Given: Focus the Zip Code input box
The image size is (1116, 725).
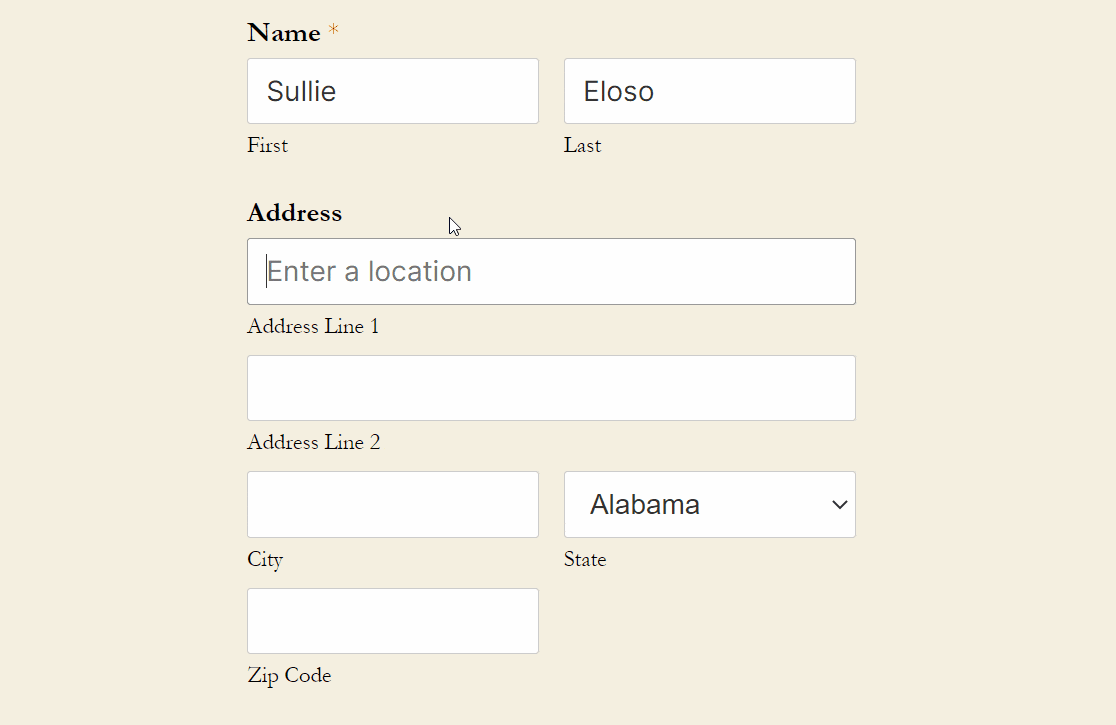Looking at the screenshot, I should point(393,621).
